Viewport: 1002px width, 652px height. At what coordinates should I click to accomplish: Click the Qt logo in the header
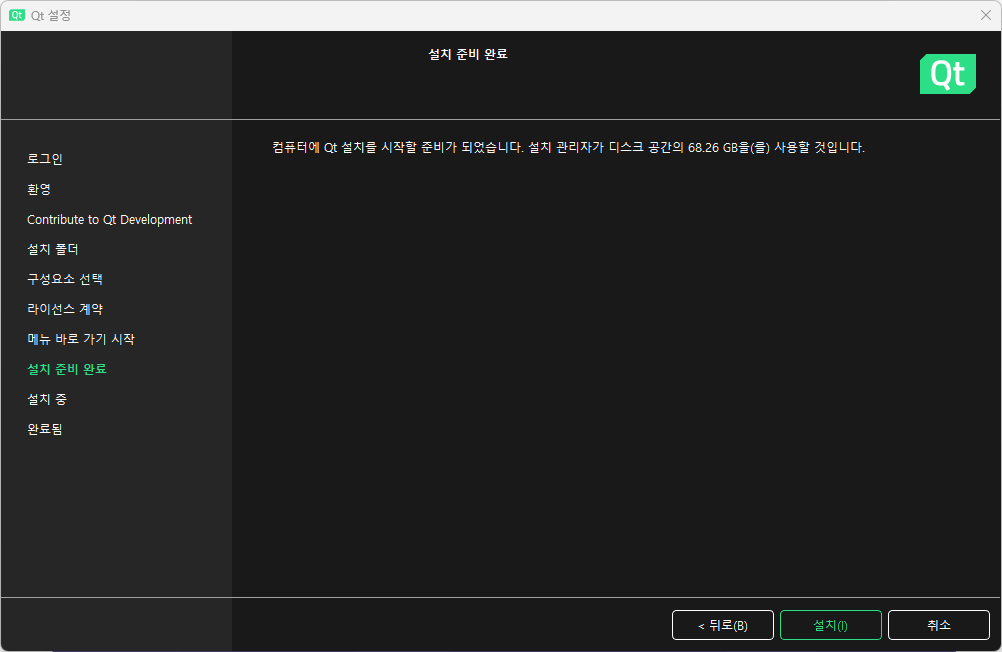948,74
